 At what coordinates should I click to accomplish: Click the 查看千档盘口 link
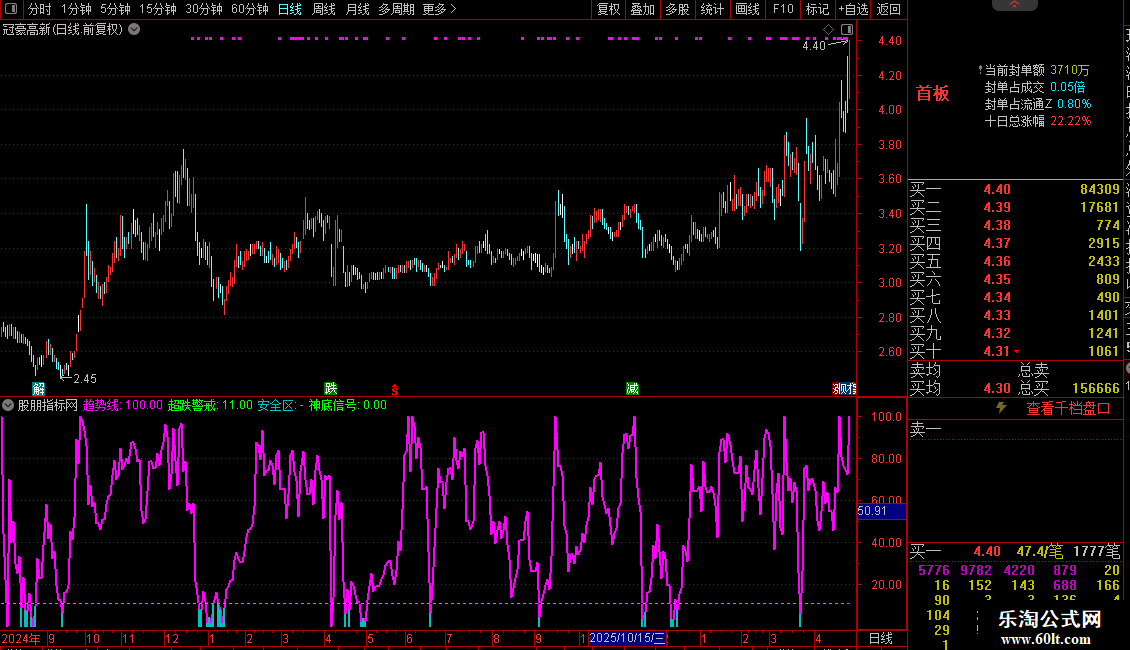click(x=1068, y=409)
